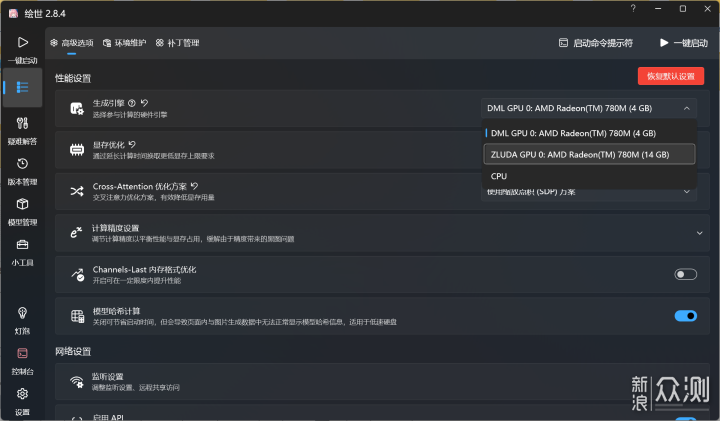Switch to the 环境维护 tab
This screenshot has width=720, height=421.
(x=124, y=43)
